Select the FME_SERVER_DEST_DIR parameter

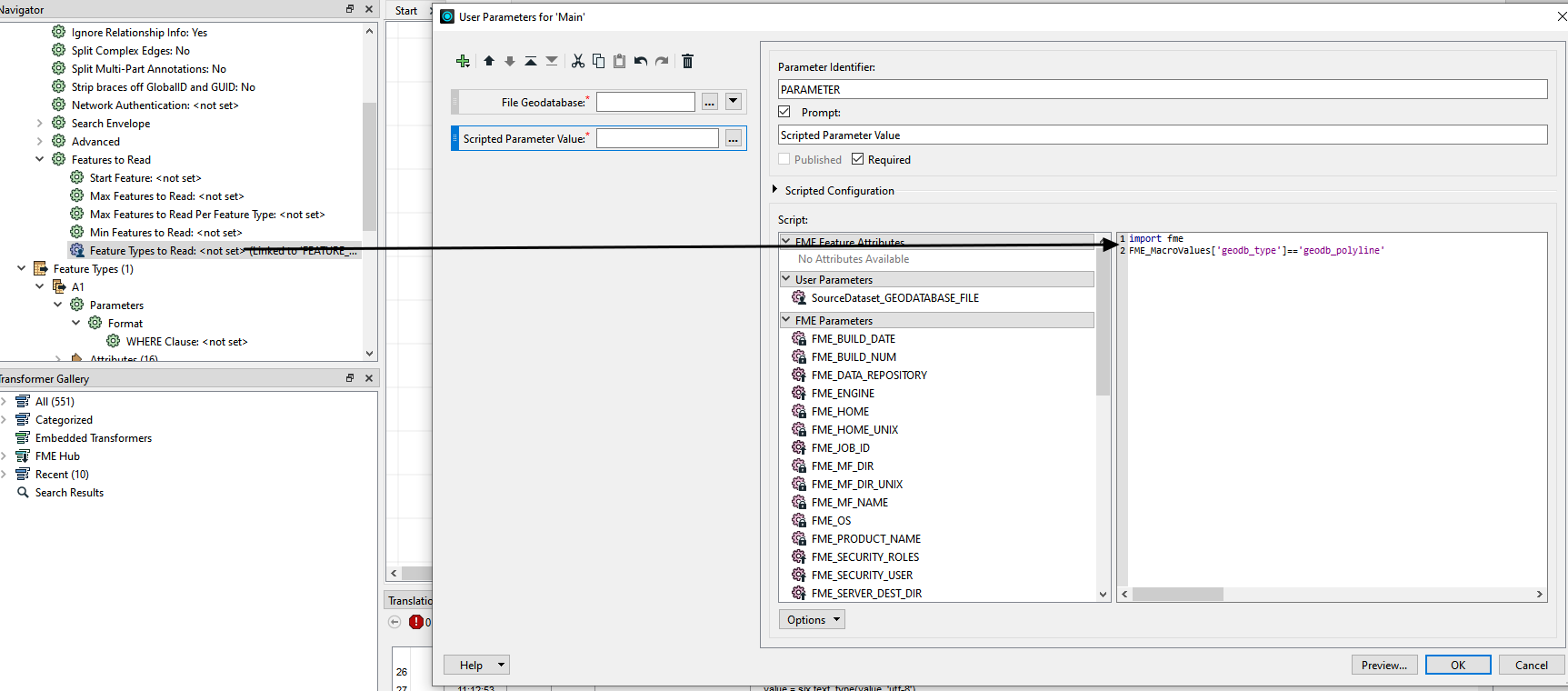tap(866, 593)
